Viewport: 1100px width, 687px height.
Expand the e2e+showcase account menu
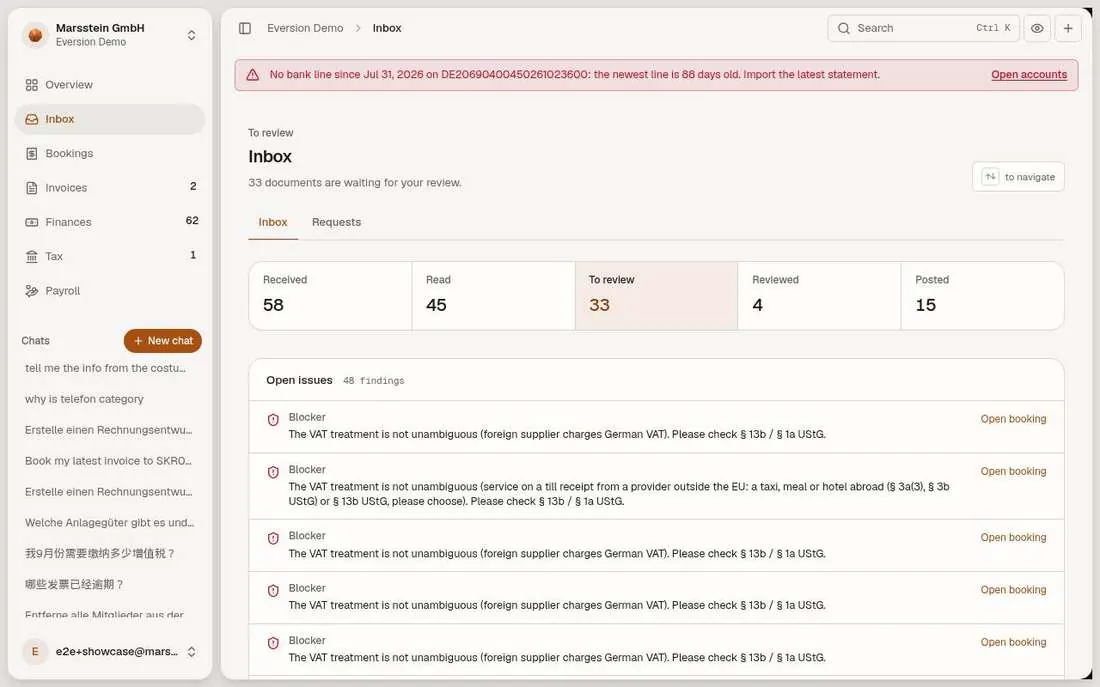coord(191,652)
